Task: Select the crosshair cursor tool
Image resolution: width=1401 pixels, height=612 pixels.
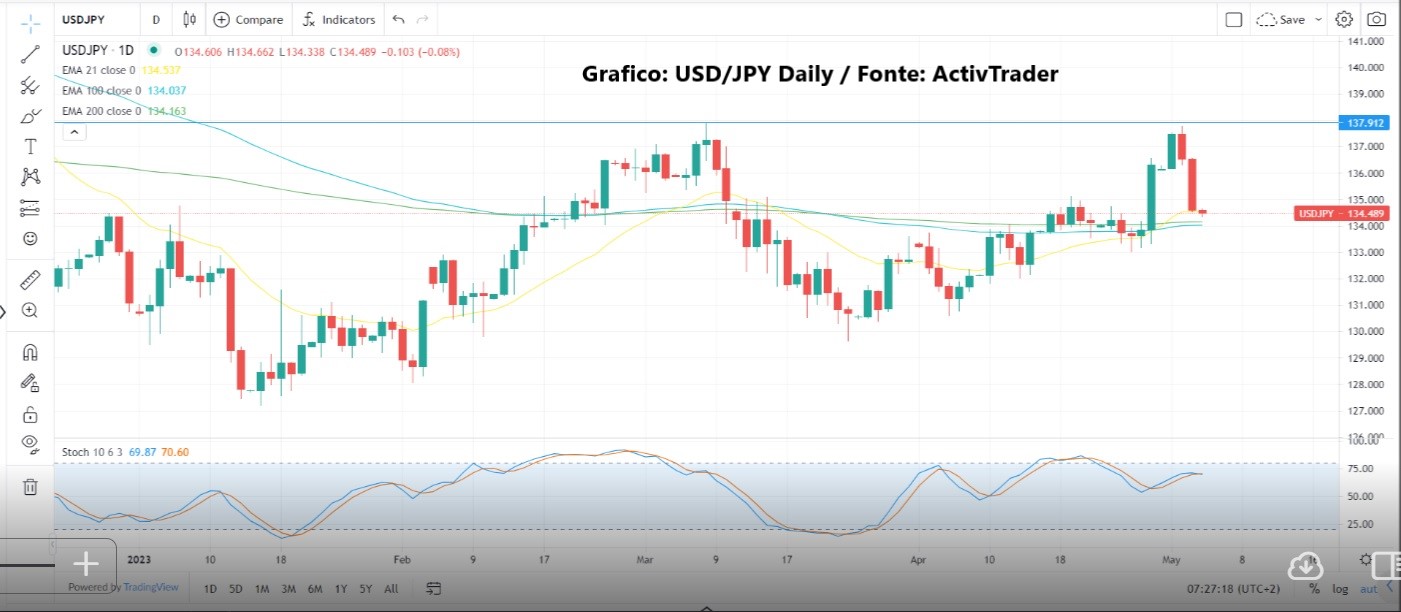Action: click(x=30, y=21)
